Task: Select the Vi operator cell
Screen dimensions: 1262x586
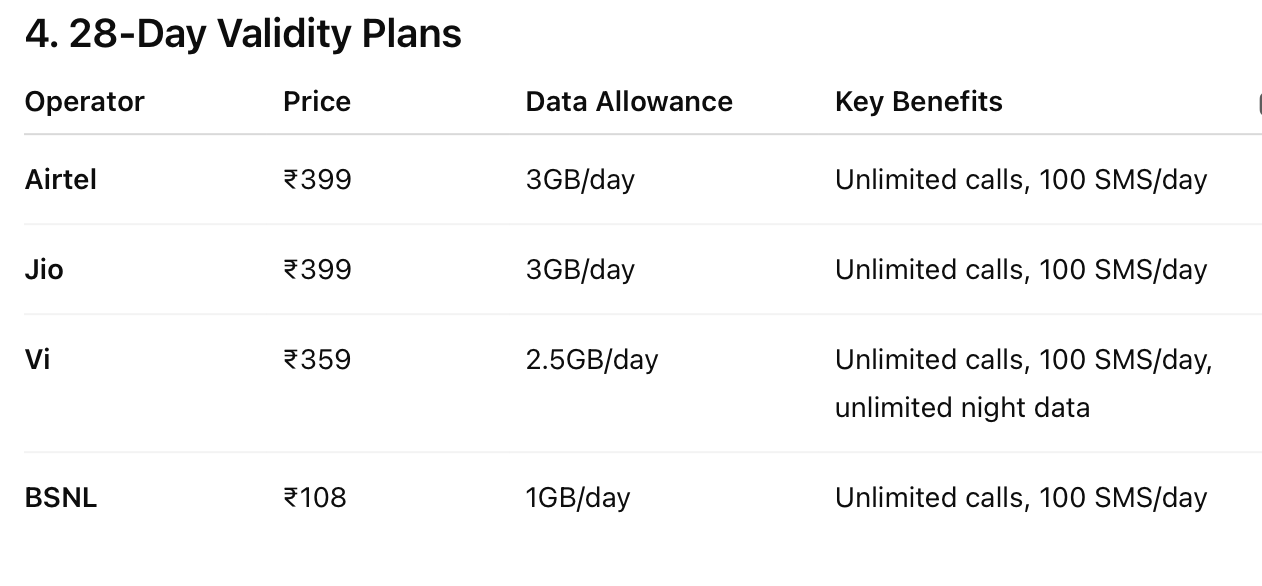Action: pyautogui.click(x=37, y=360)
